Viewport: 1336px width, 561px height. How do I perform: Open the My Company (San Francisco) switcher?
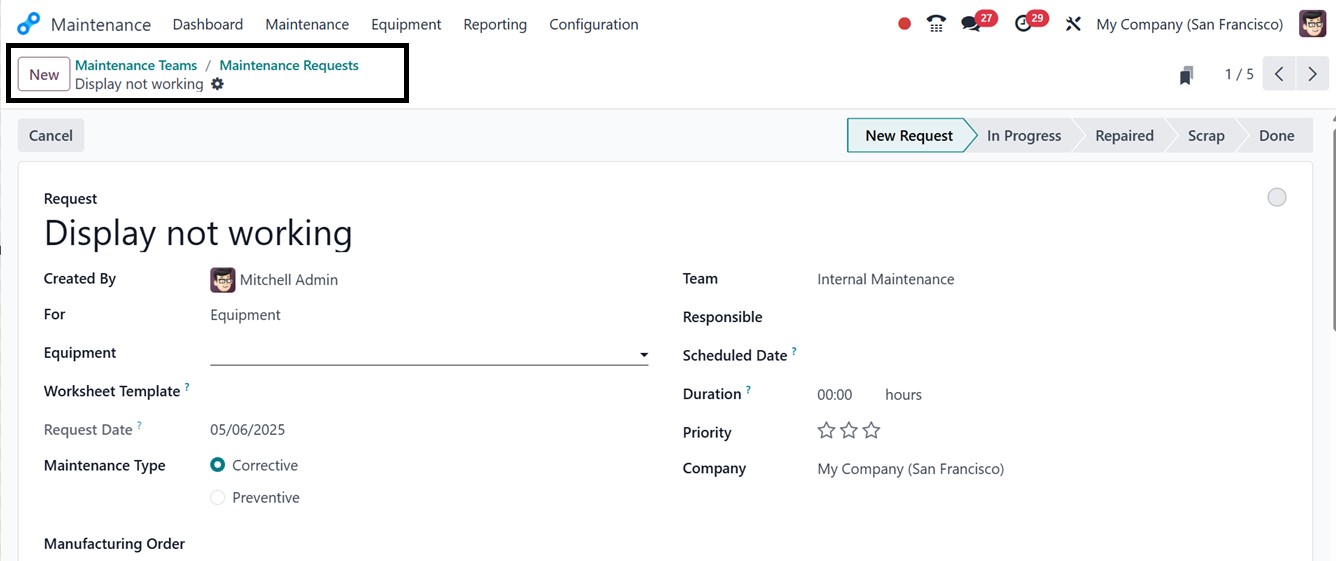[x=1189, y=24]
